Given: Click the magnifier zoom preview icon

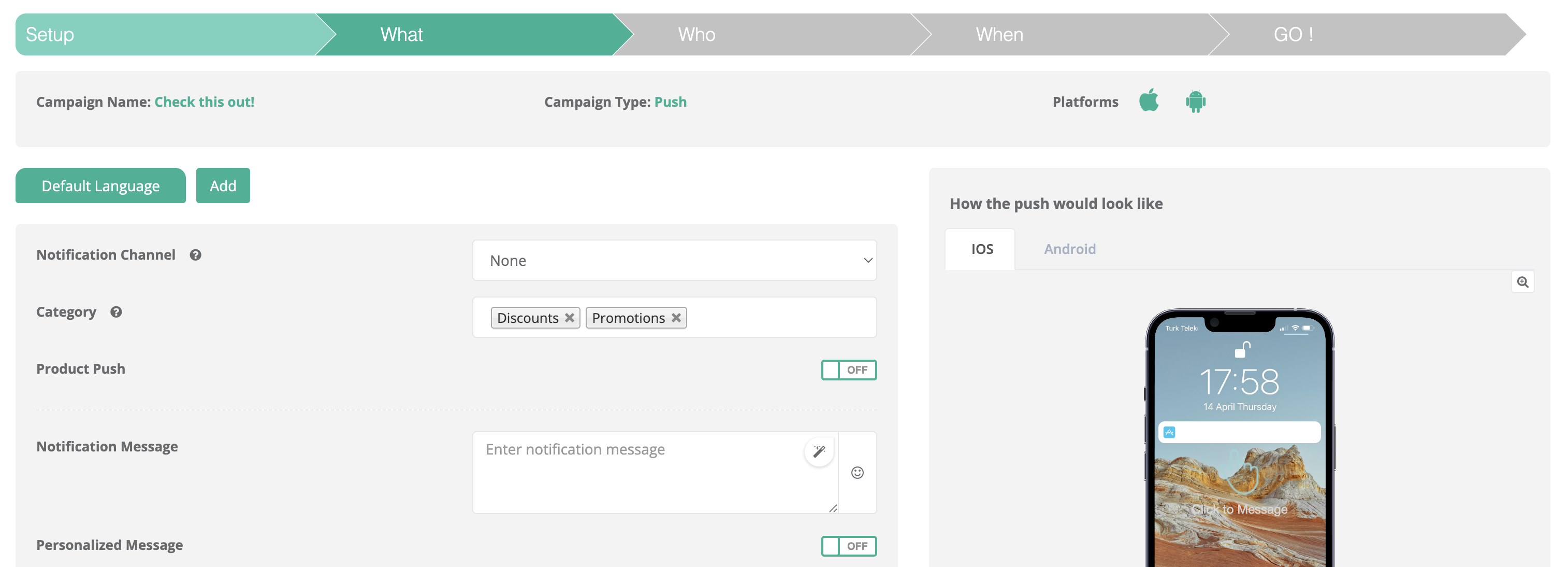Looking at the screenshot, I should click(1522, 282).
